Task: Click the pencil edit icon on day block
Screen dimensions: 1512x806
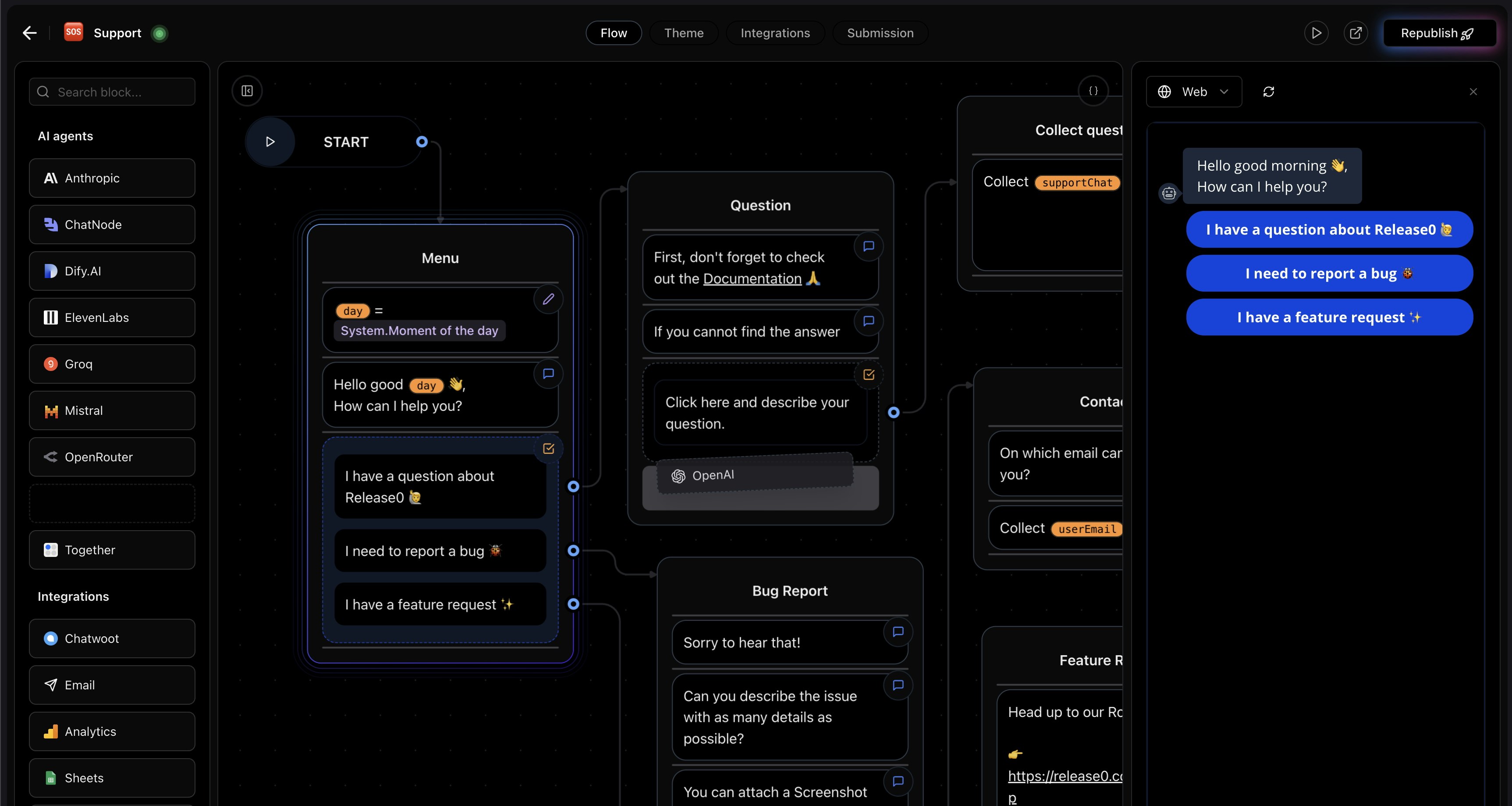Action: click(548, 299)
